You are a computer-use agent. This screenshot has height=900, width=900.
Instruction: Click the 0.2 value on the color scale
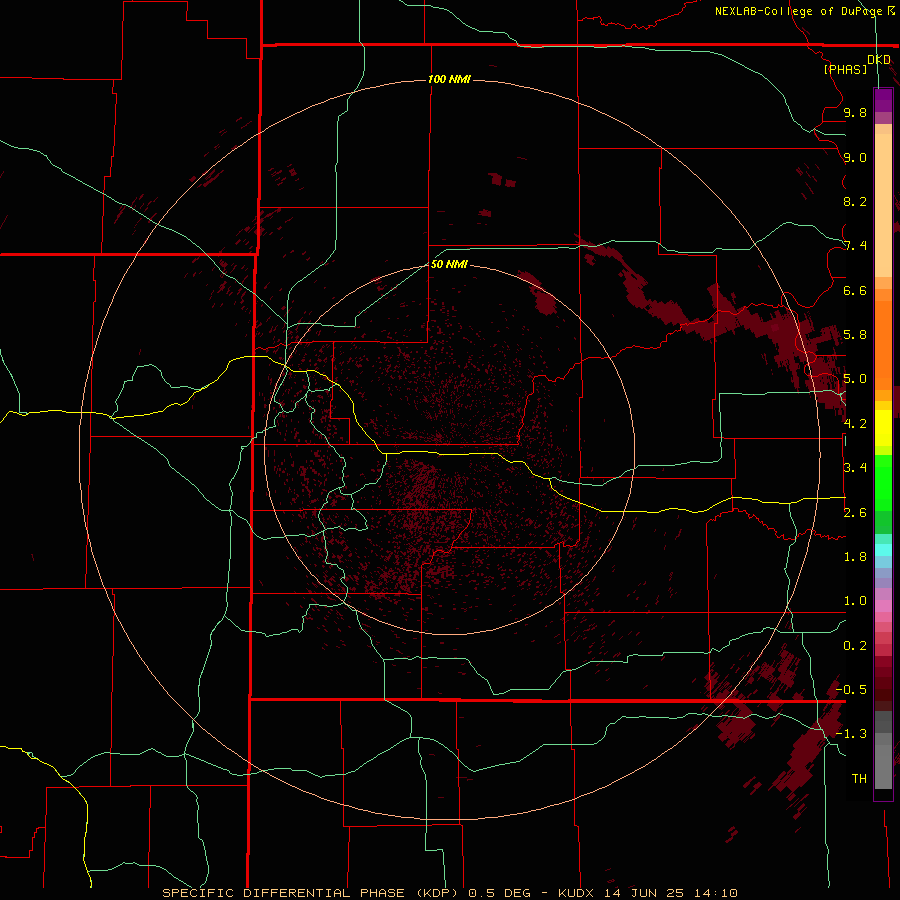pos(855,646)
